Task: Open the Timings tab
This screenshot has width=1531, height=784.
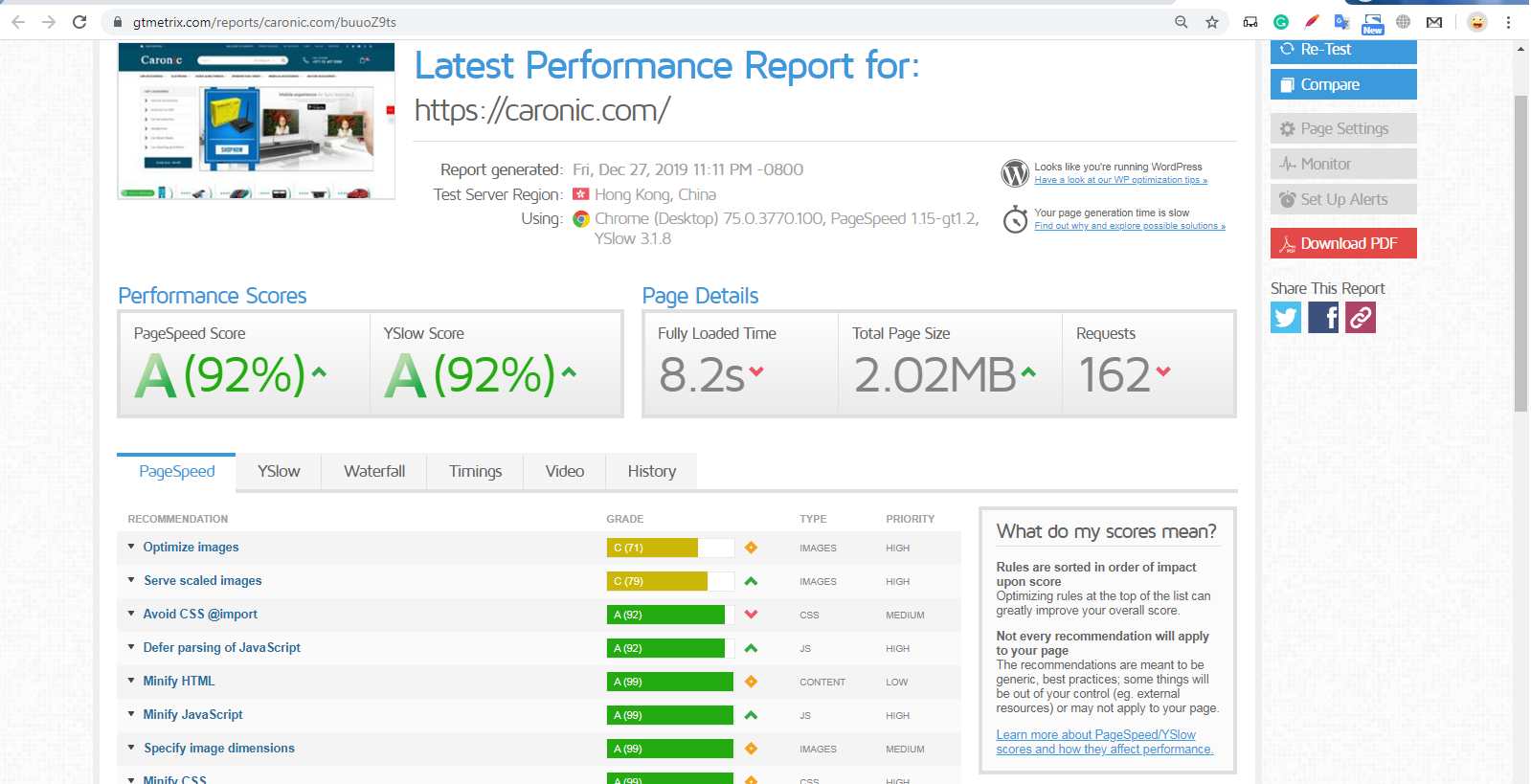Action: tap(475, 471)
